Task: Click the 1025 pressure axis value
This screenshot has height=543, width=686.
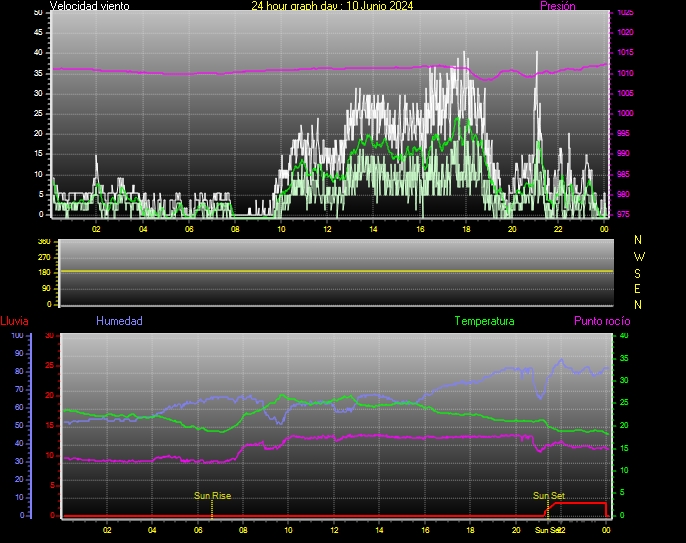Action: [625, 13]
